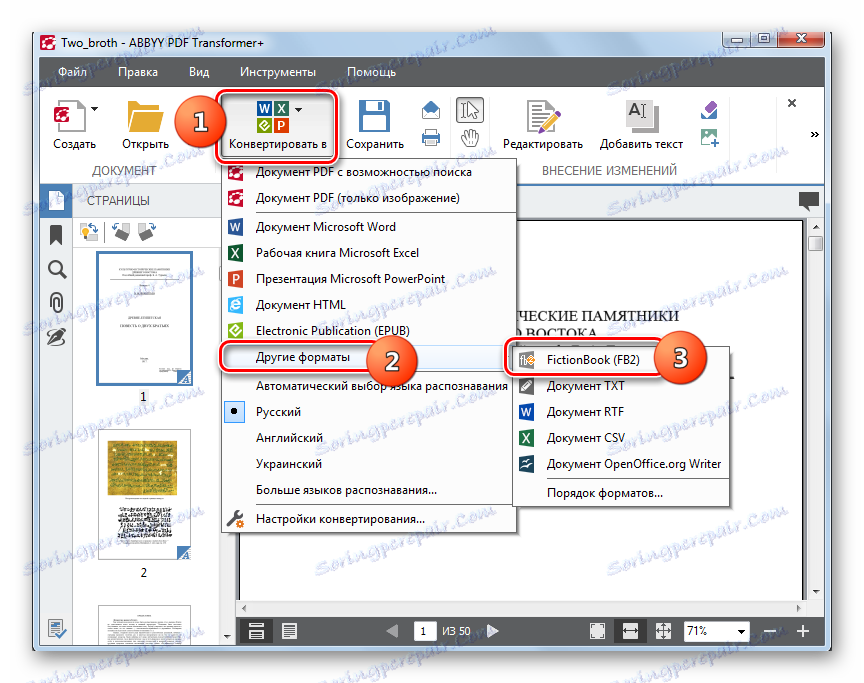Select Английский recognition language
Image resolution: width=864 pixels, height=683 pixels.
click(x=368, y=438)
